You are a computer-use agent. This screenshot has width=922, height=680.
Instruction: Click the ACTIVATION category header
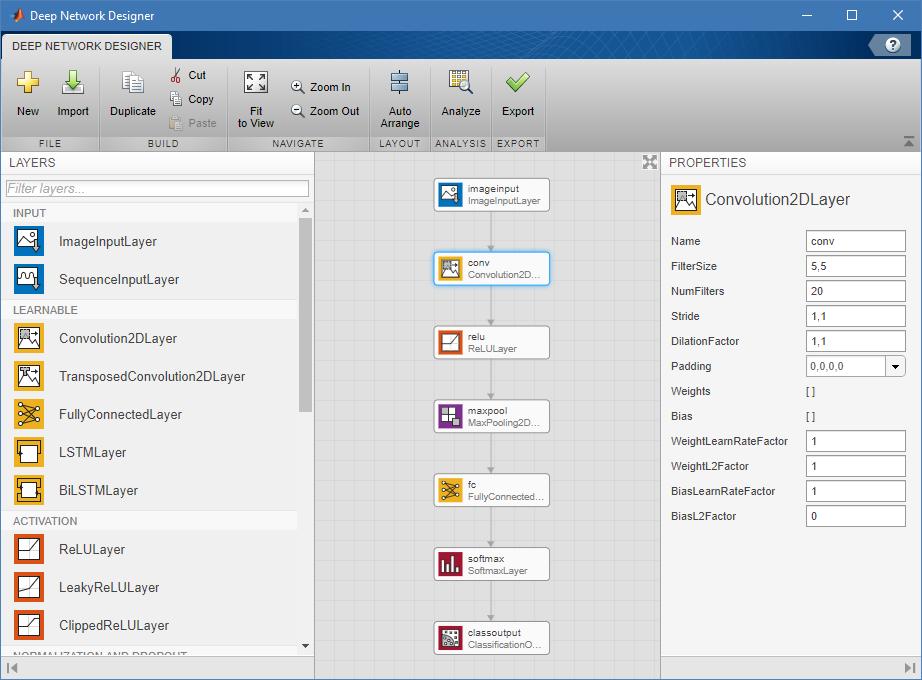click(x=45, y=521)
